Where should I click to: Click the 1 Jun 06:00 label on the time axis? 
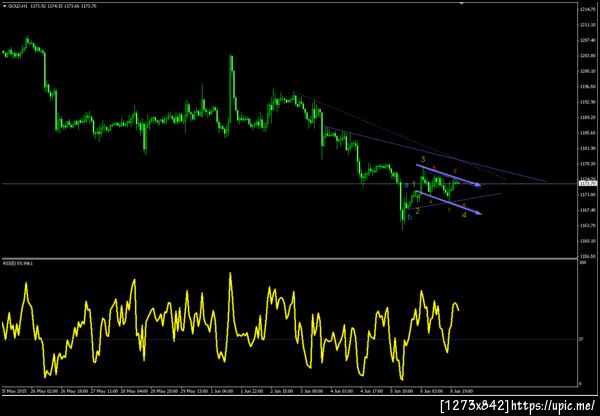click(x=222, y=391)
